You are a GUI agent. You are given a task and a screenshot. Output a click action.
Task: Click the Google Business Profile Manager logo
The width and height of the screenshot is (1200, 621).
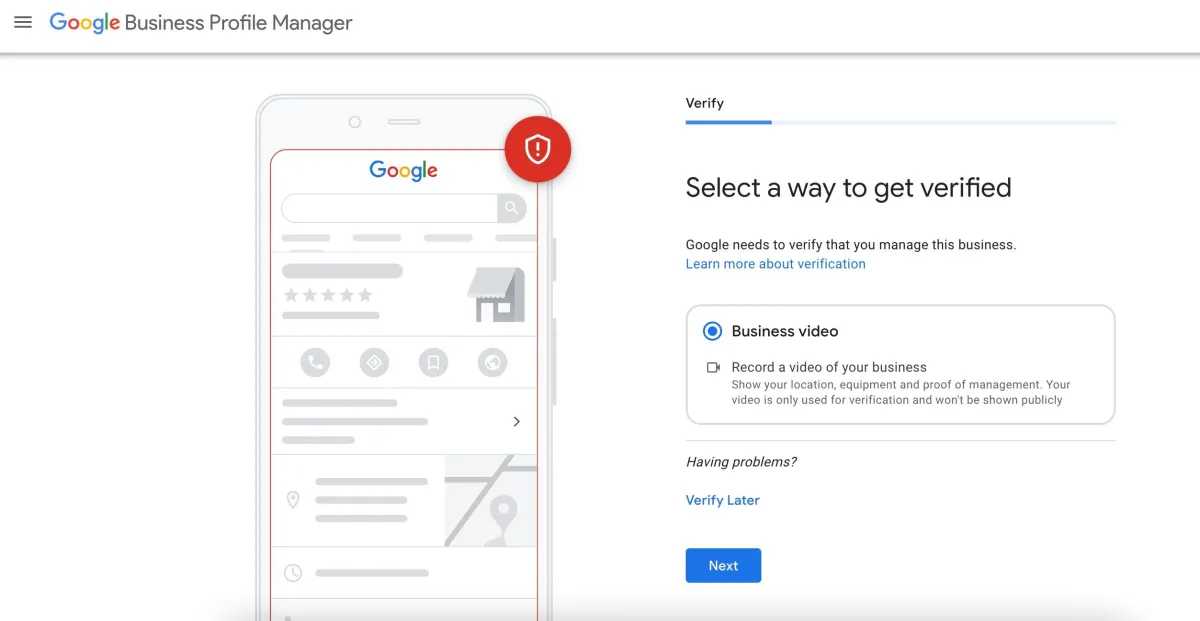click(201, 22)
